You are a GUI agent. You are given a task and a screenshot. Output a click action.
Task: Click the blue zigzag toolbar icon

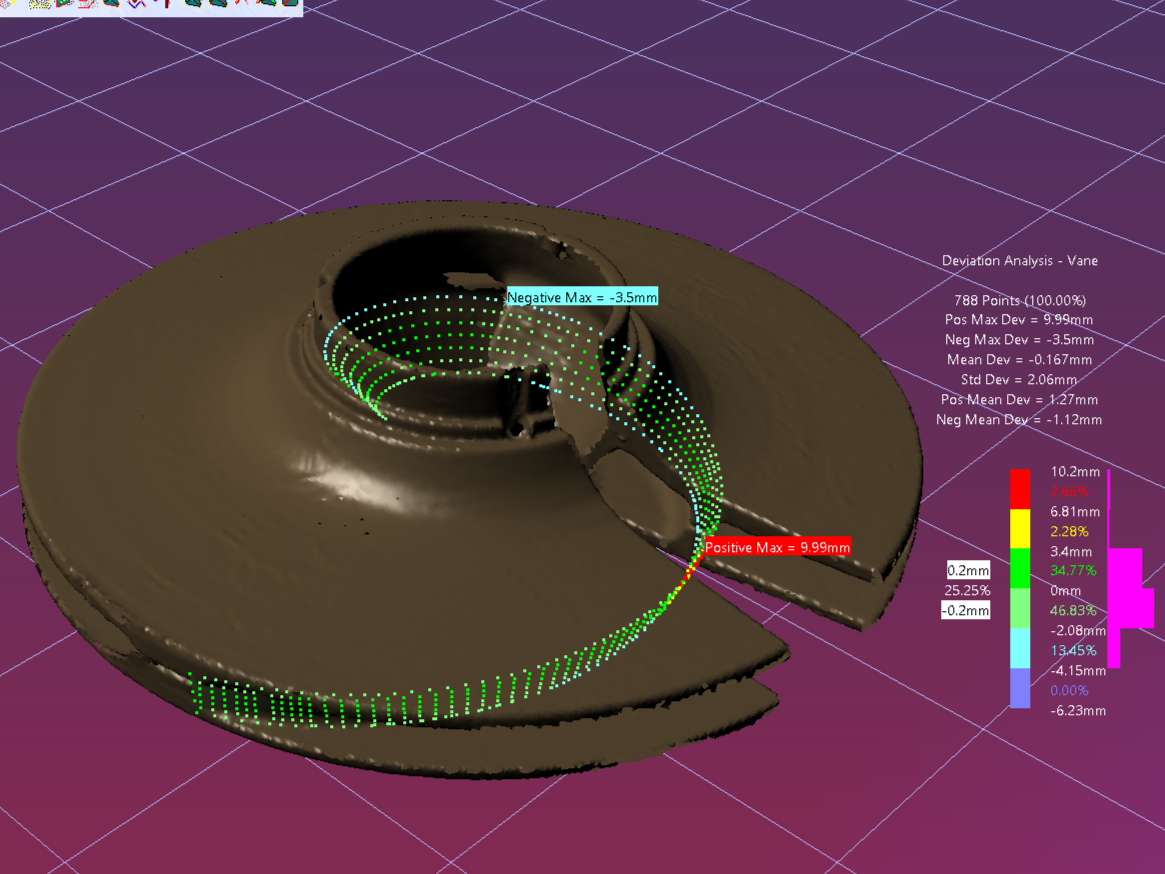click(136, 4)
